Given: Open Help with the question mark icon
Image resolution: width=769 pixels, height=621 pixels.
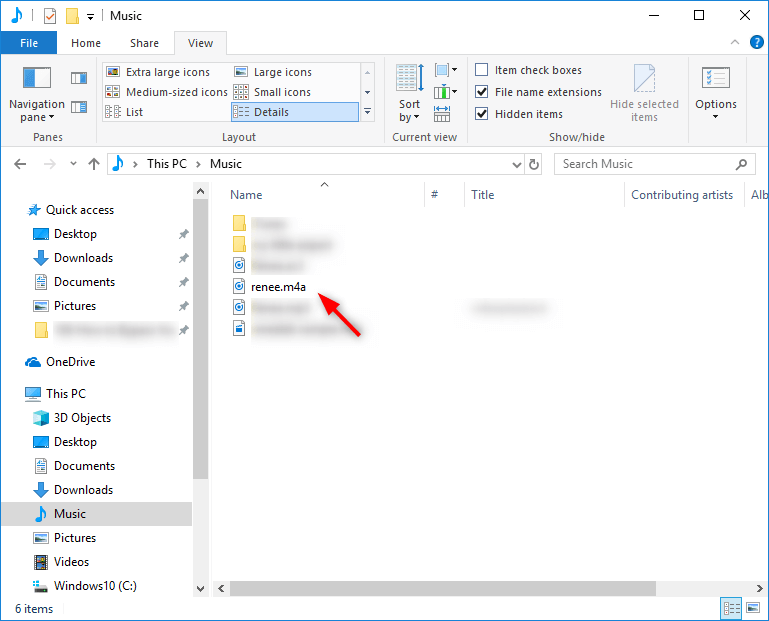Looking at the screenshot, I should (757, 42).
